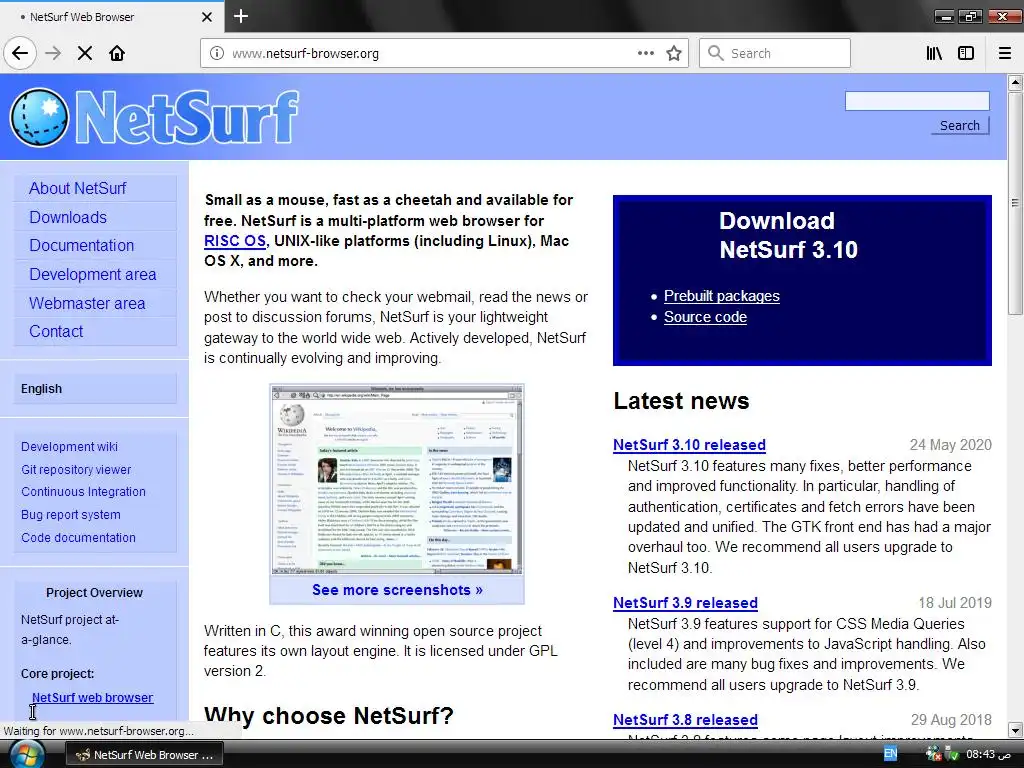
Task: Go to Documentation sidebar item
Action: [x=95, y=246]
